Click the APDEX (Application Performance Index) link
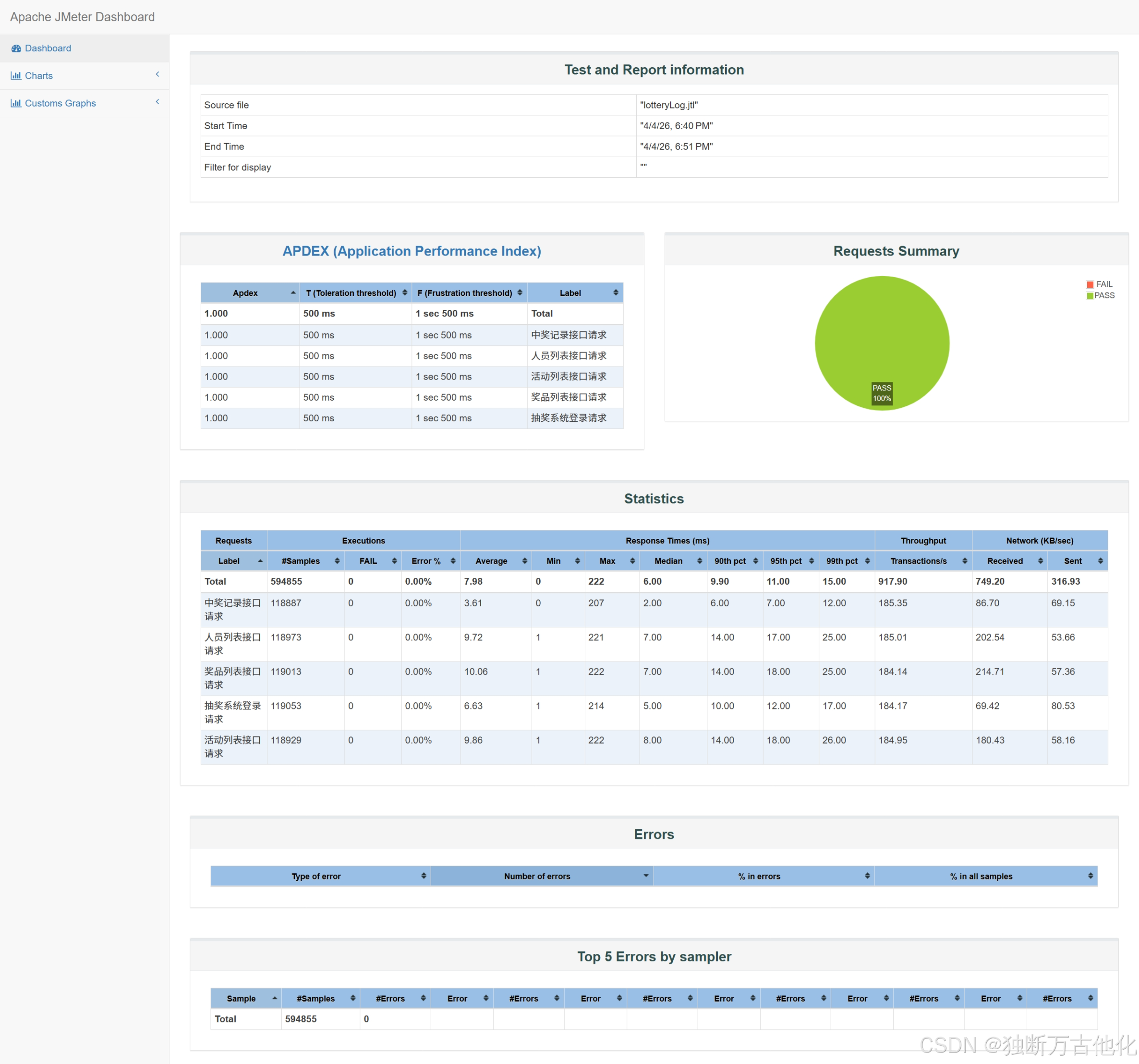 point(412,251)
